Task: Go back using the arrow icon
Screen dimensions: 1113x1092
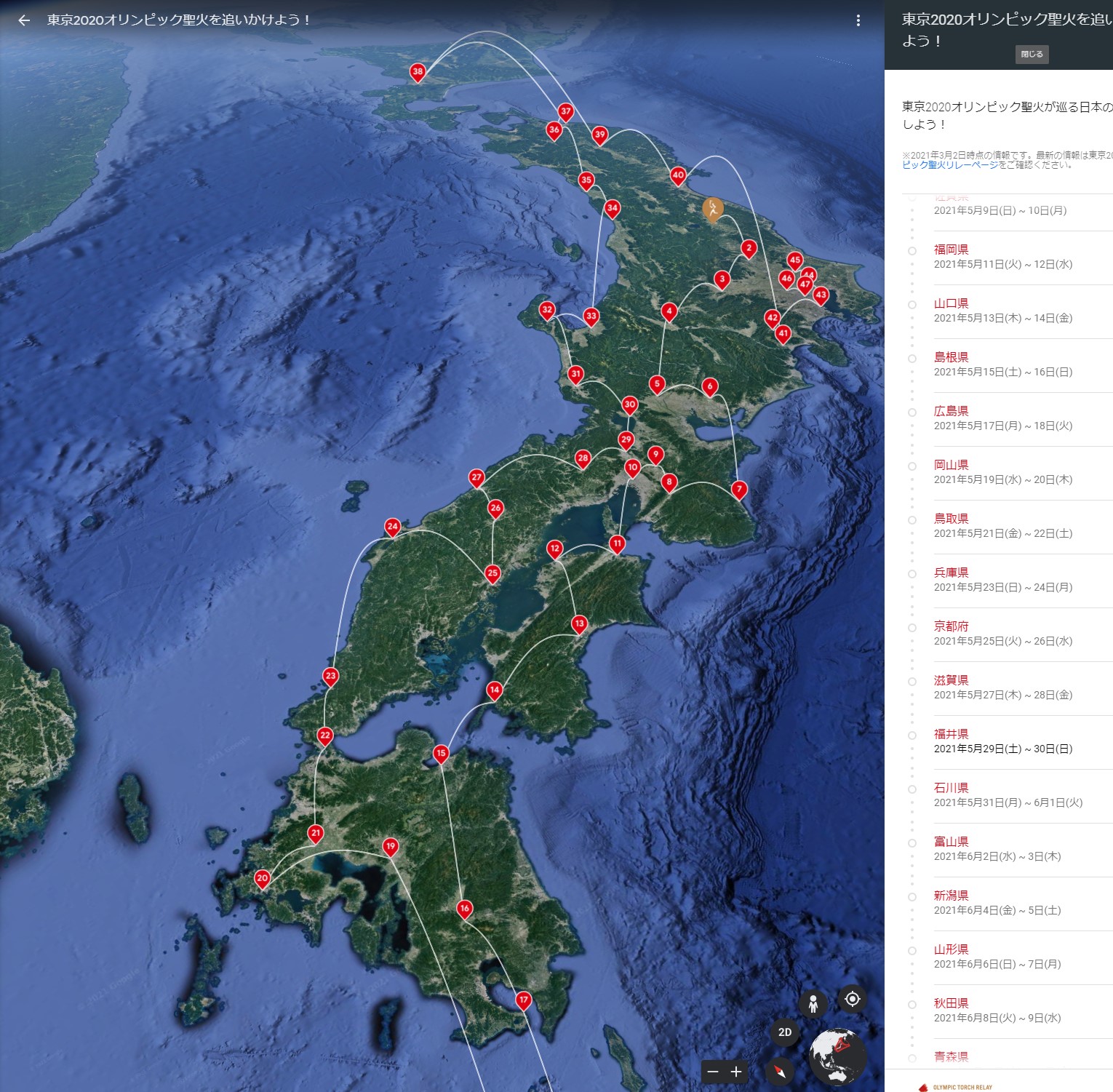Action: pos(24,20)
